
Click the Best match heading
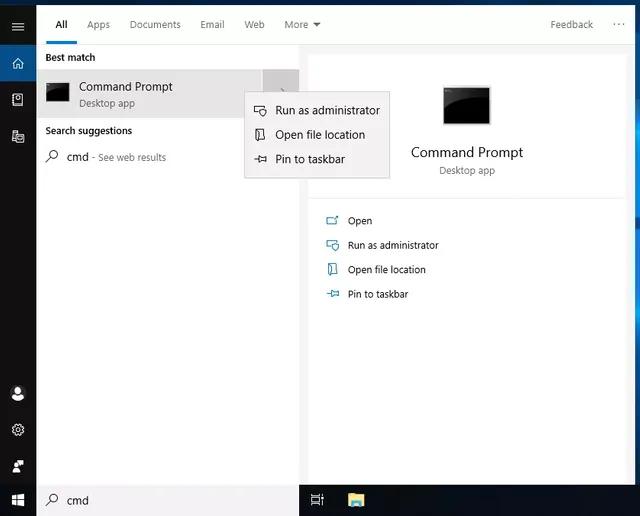coord(70,58)
